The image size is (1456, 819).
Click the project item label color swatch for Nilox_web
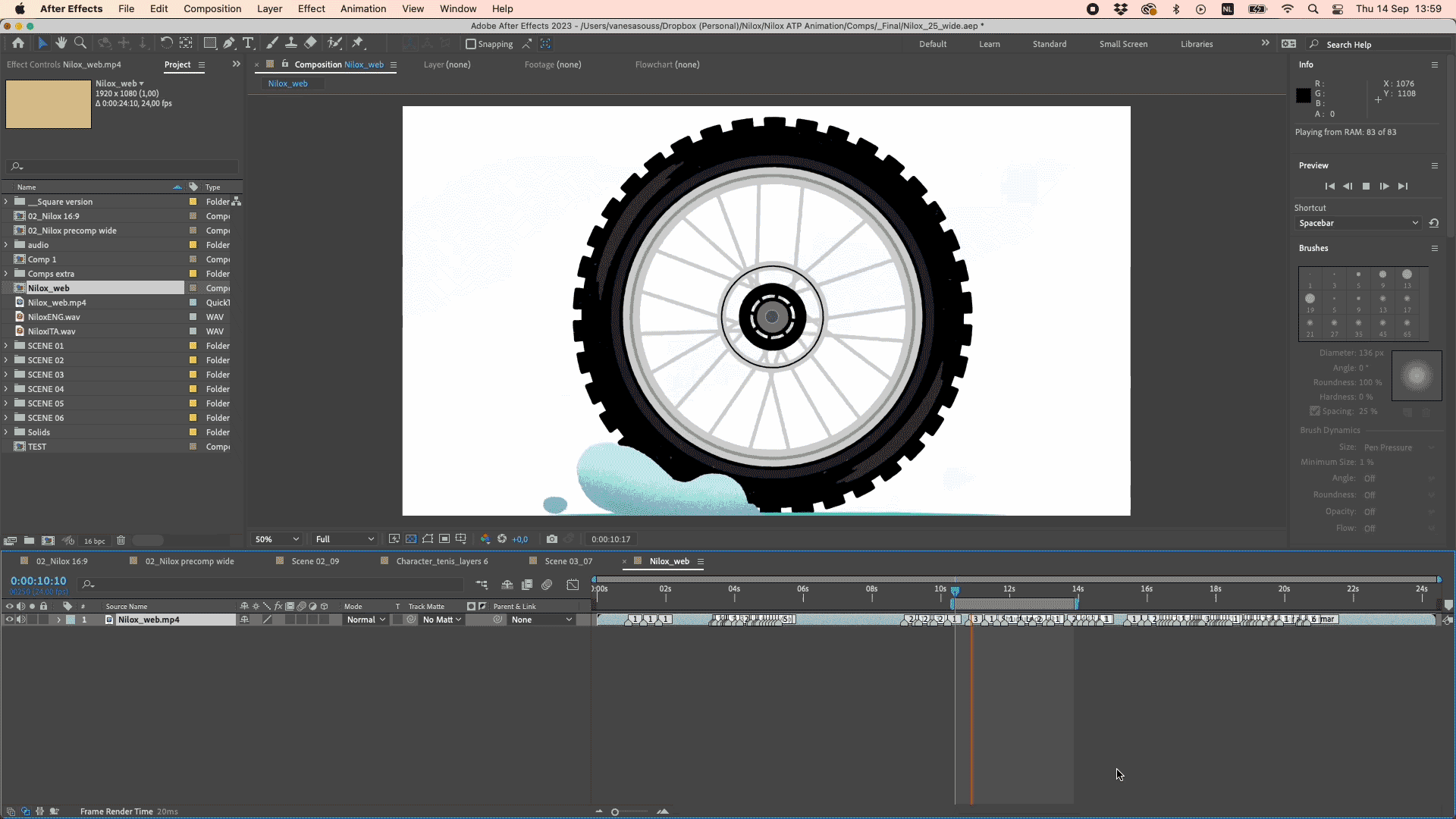pyautogui.click(x=193, y=288)
